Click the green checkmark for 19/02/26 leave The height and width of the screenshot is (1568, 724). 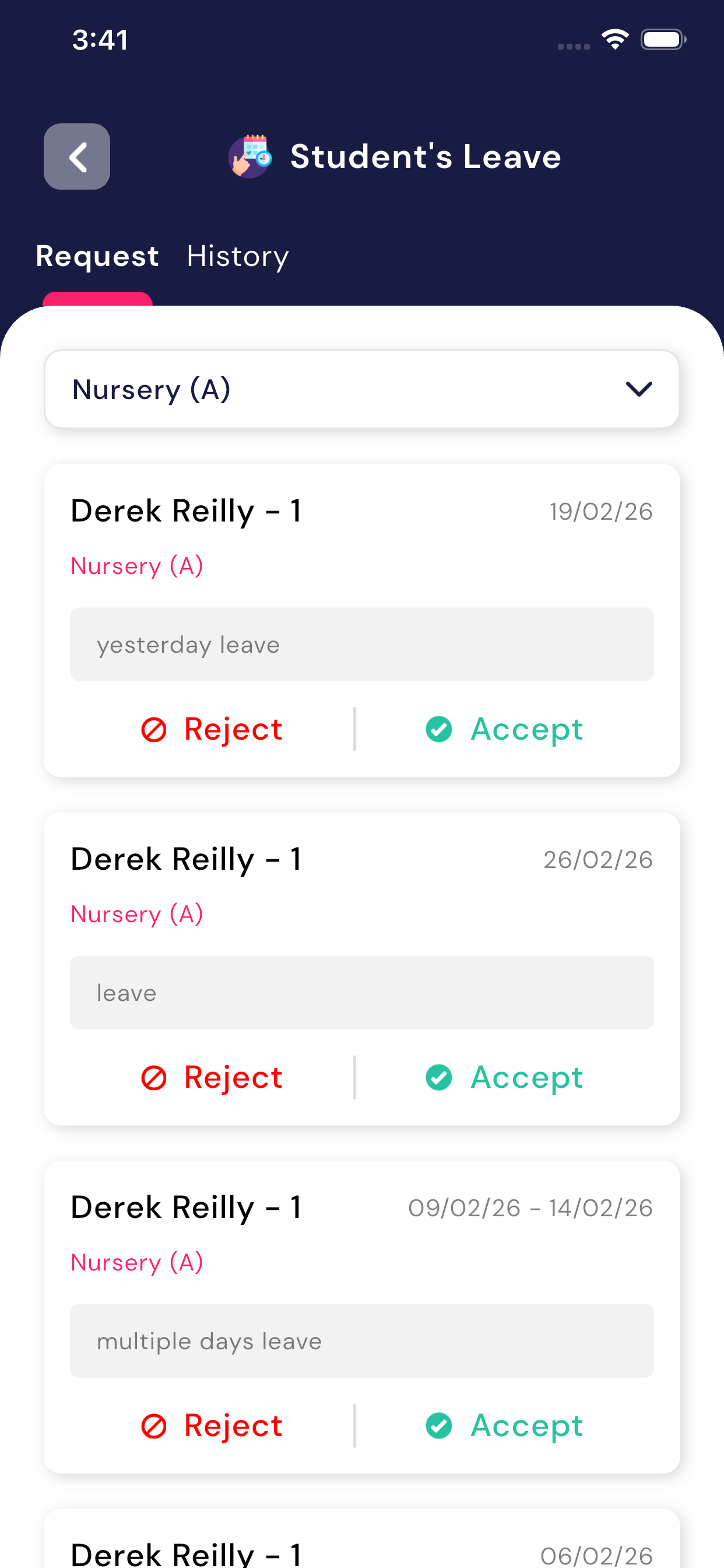(439, 729)
